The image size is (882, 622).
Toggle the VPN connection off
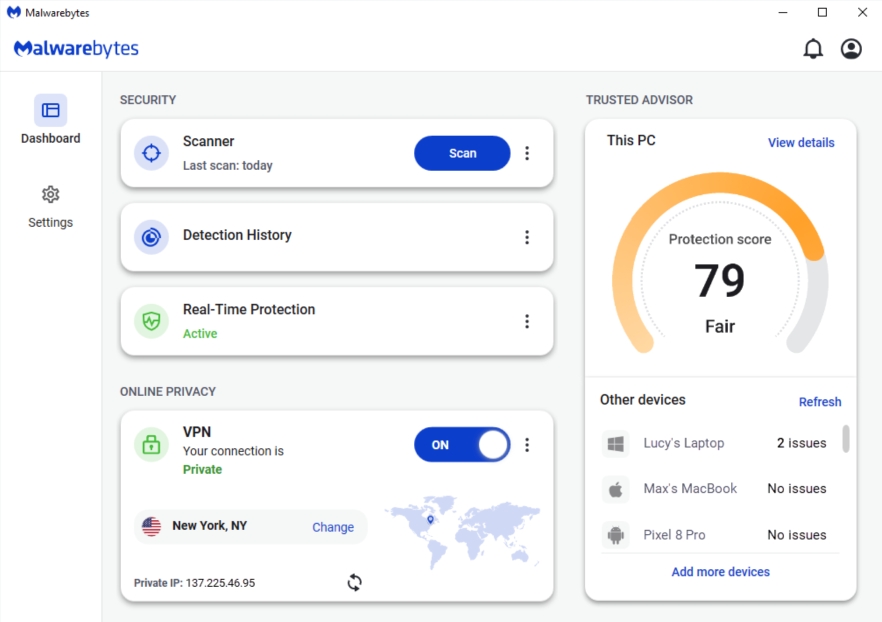tap(462, 445)
